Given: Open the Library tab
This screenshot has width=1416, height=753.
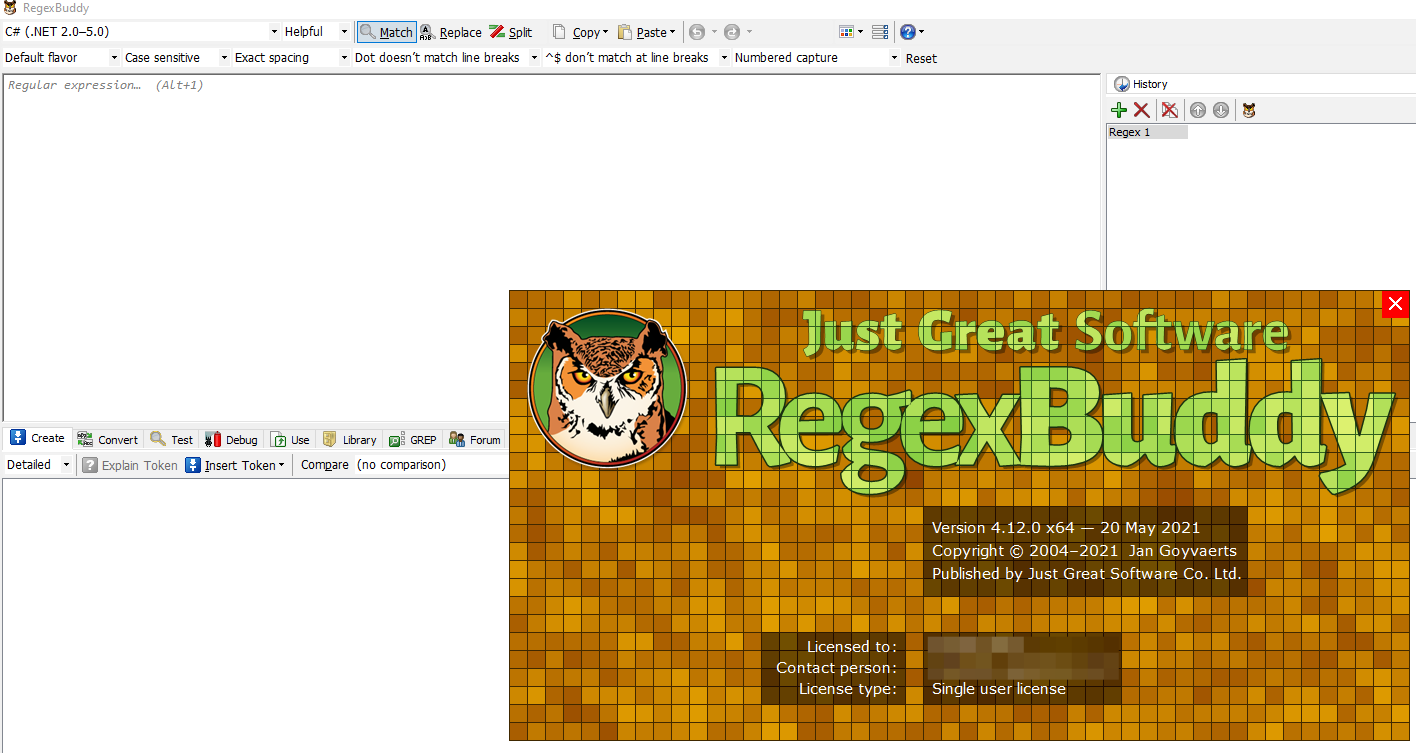Looking at the screenshot, I should (x=349, y=439).
